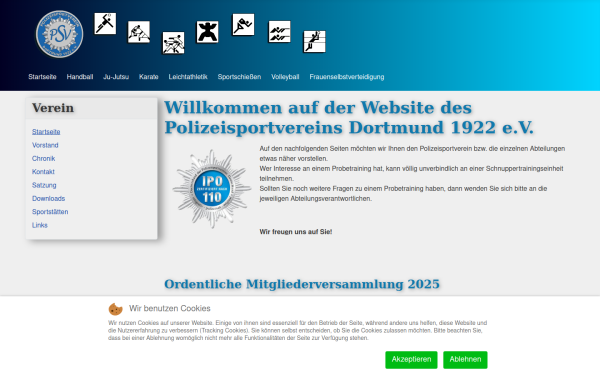Click the Verein sidebar heading

point(53,108)
